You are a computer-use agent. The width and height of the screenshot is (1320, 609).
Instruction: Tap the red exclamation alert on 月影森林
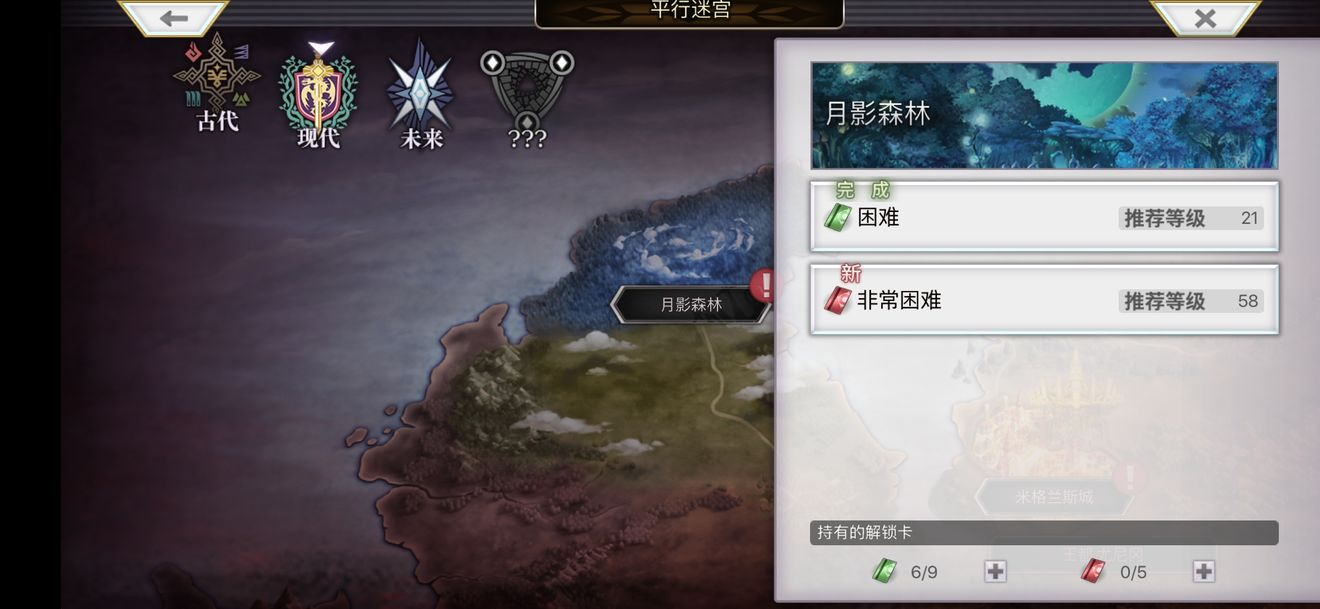click(764, 285)
